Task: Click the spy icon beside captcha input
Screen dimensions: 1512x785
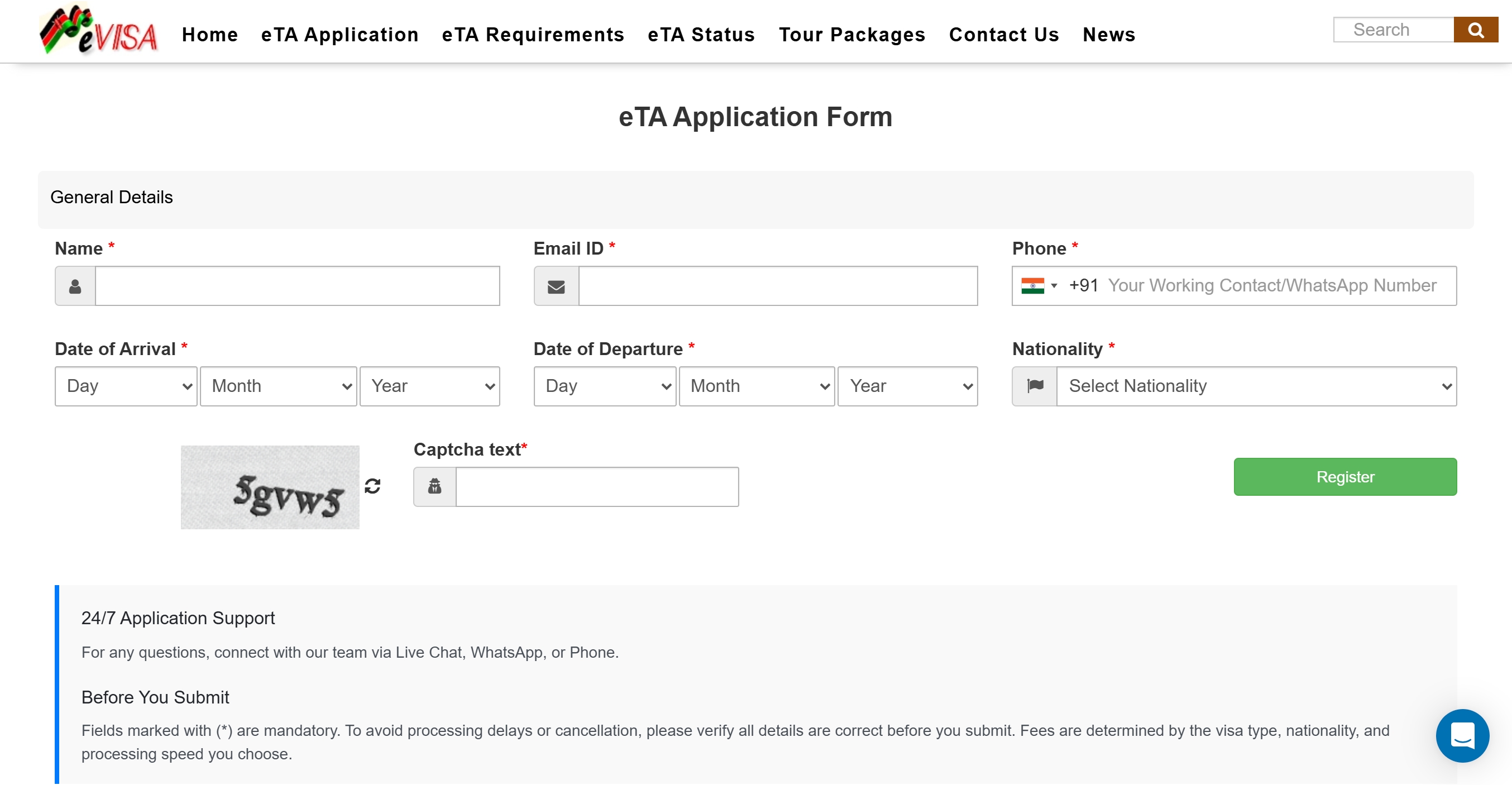Action: pos(434,486)
